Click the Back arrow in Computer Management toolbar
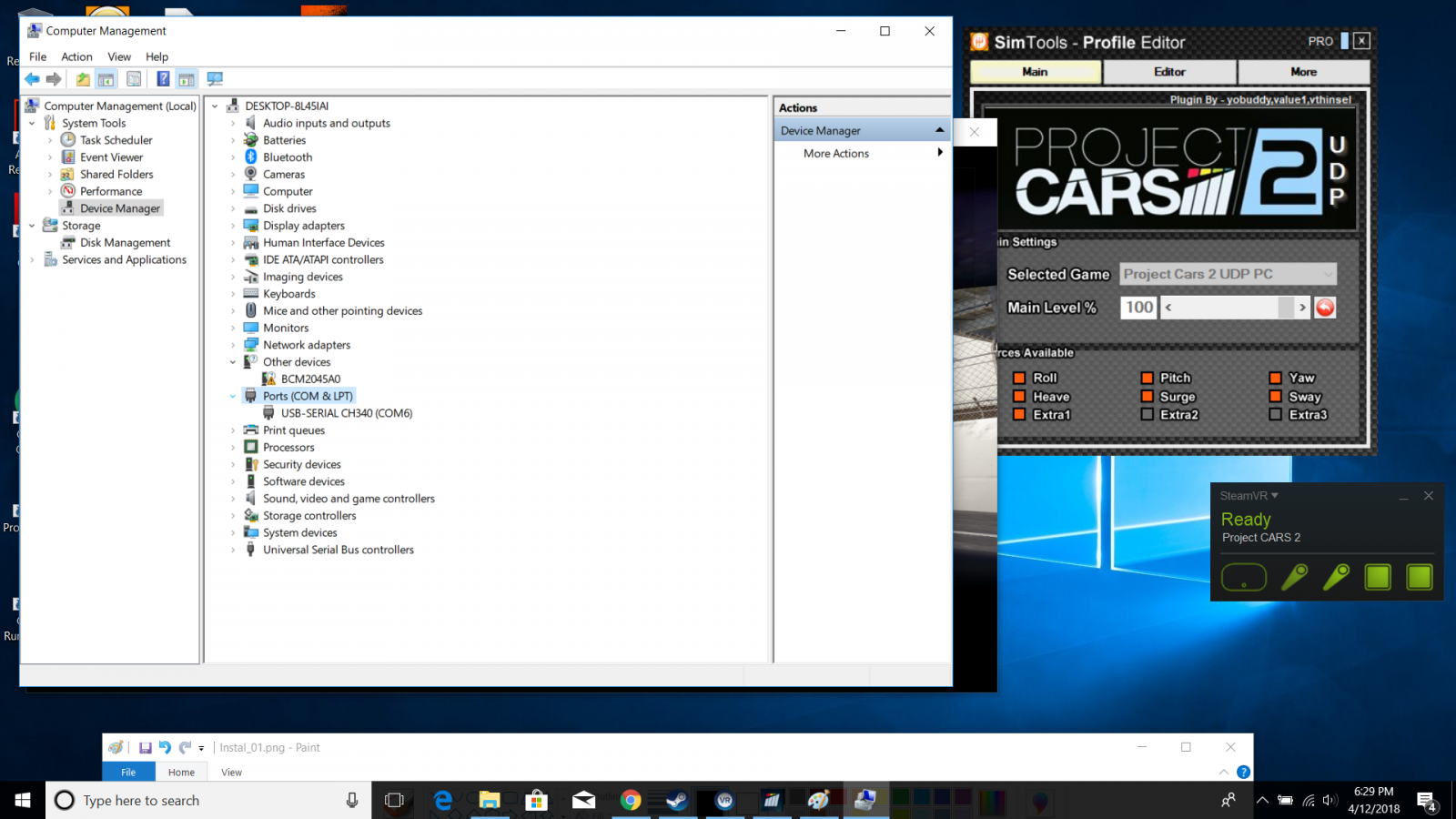 click(33, 79)
